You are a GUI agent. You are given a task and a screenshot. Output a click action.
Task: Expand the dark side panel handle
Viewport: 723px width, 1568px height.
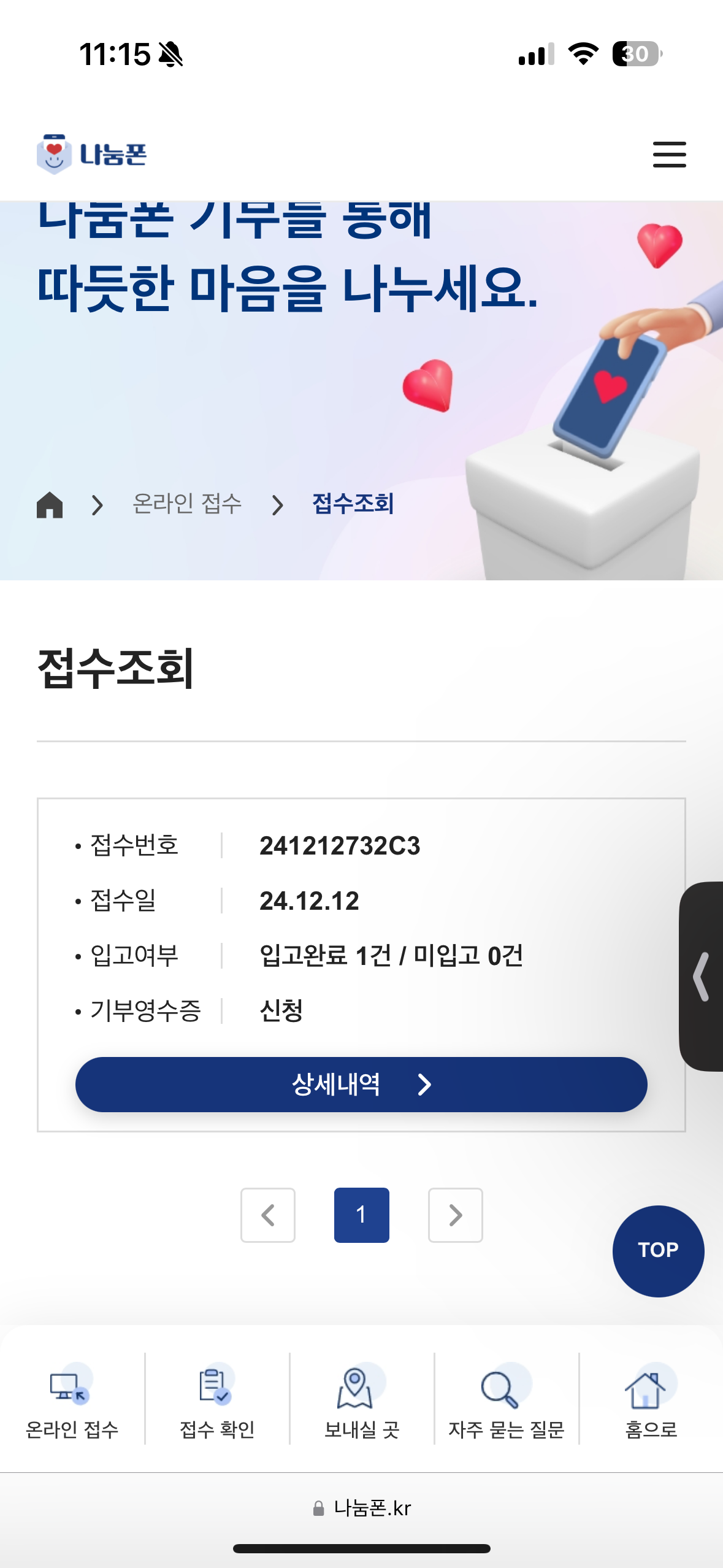click(x=702, y=976)
